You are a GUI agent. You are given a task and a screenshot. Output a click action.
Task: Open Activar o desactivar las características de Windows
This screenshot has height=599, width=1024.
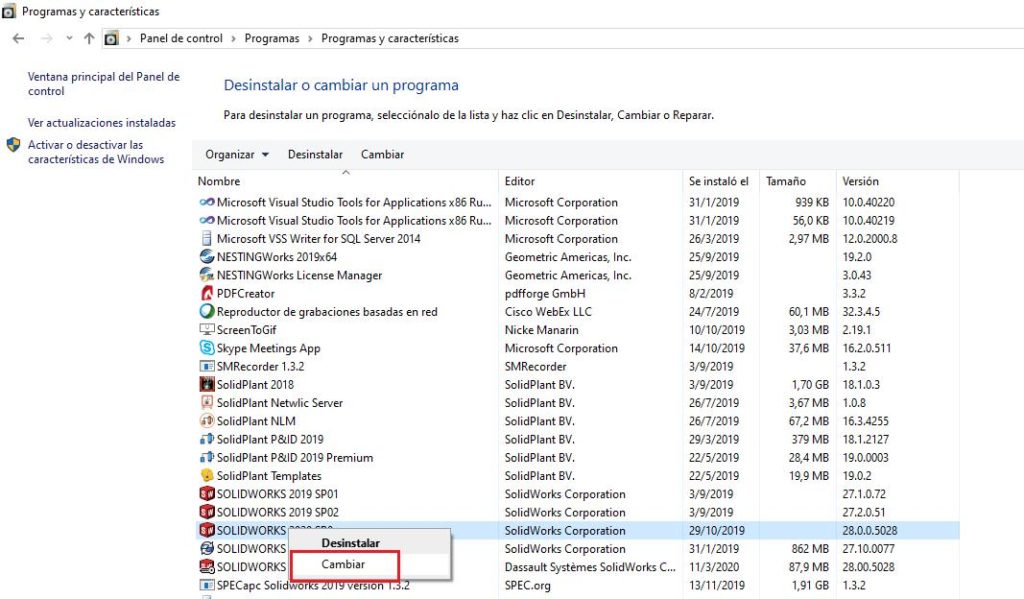(x=96, y=152)
